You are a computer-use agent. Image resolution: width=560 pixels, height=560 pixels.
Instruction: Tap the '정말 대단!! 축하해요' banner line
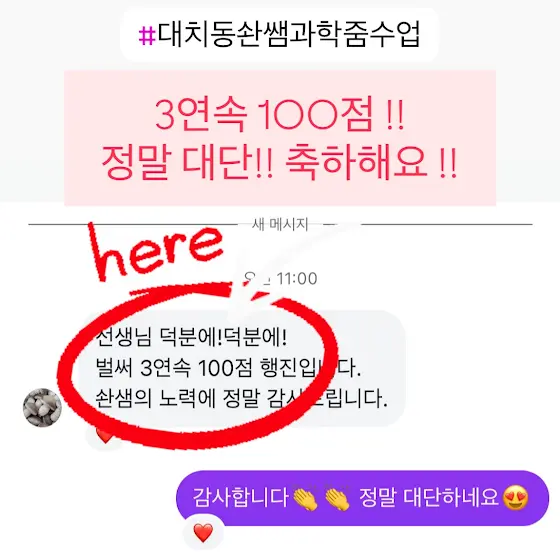tap(279, 162)
